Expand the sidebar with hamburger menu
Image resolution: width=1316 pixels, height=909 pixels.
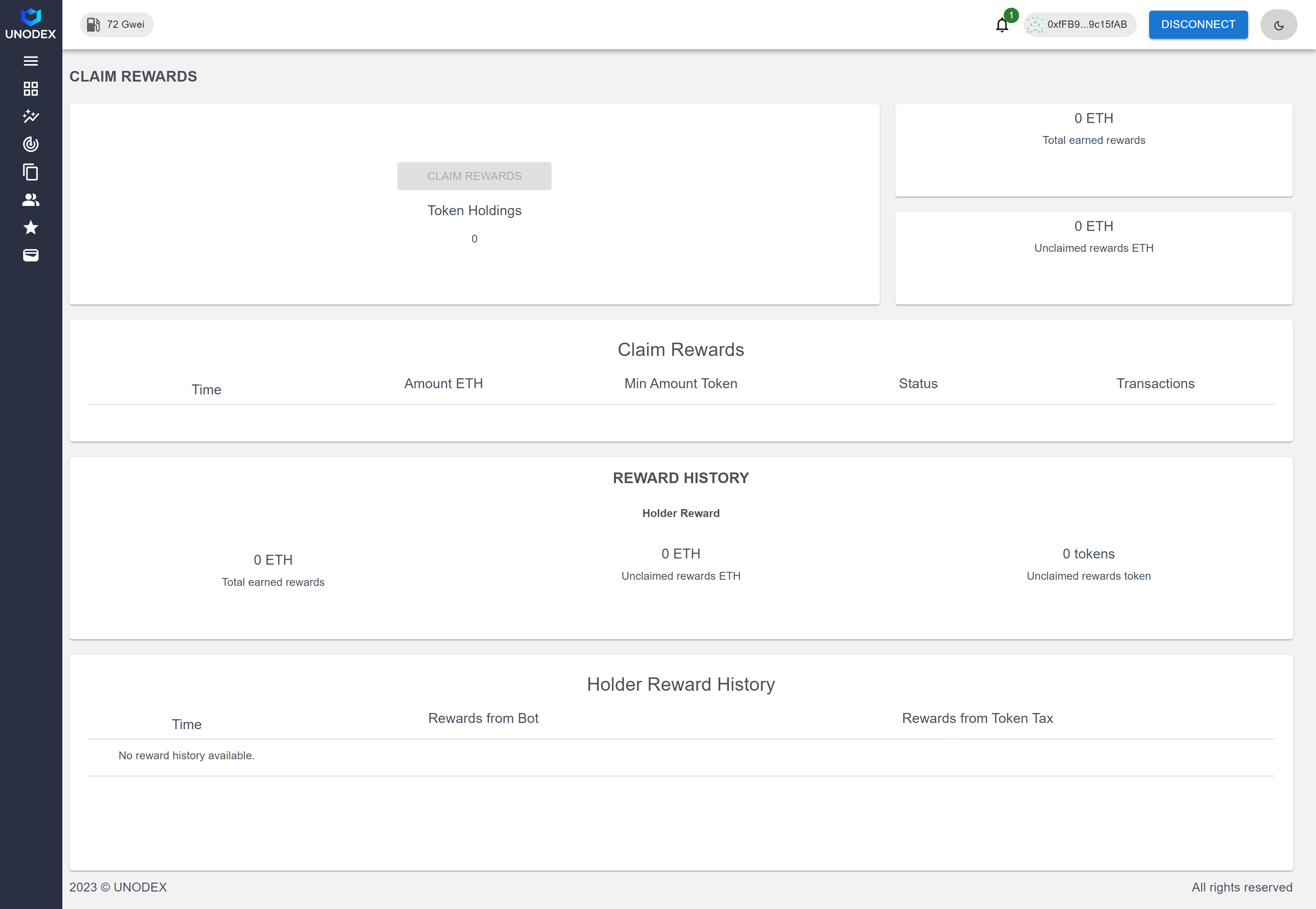click(x=31, y=61)
